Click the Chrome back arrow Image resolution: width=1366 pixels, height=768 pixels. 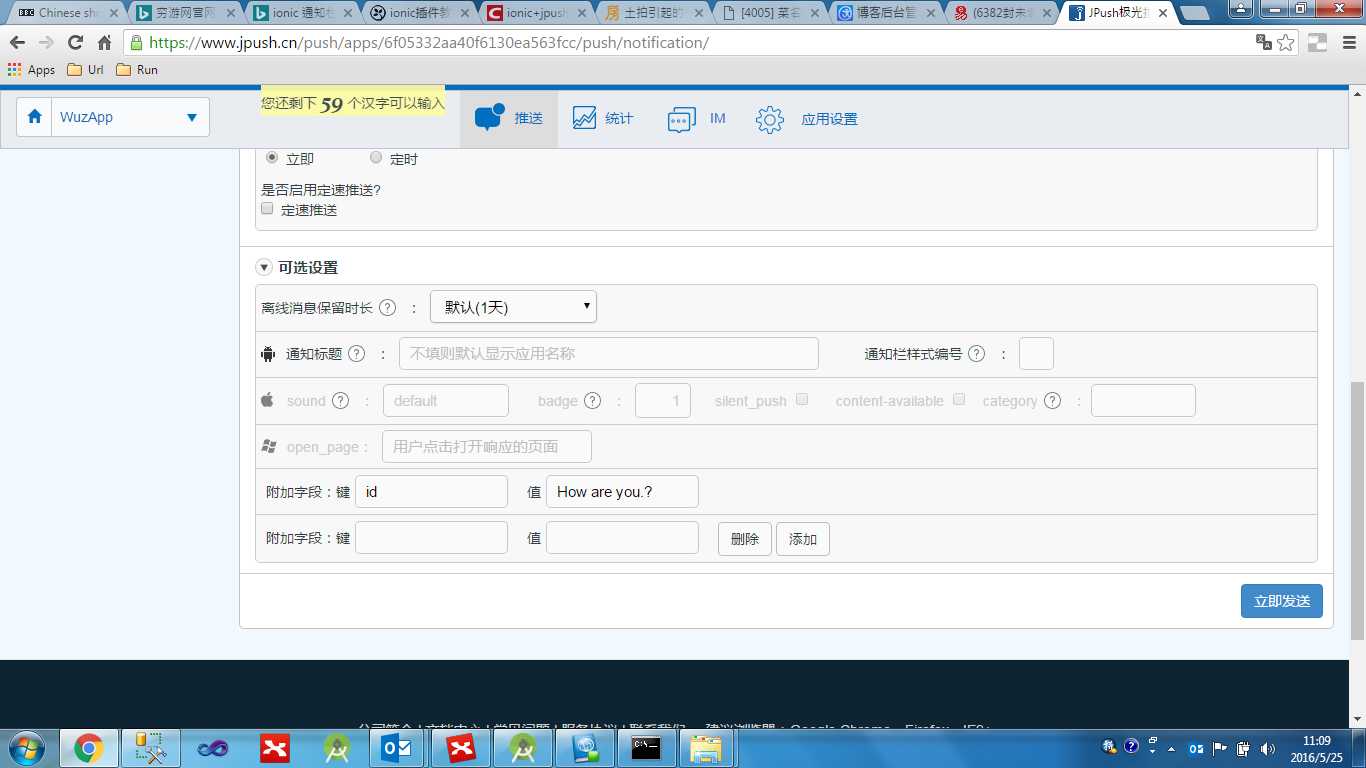click(18, 43)
